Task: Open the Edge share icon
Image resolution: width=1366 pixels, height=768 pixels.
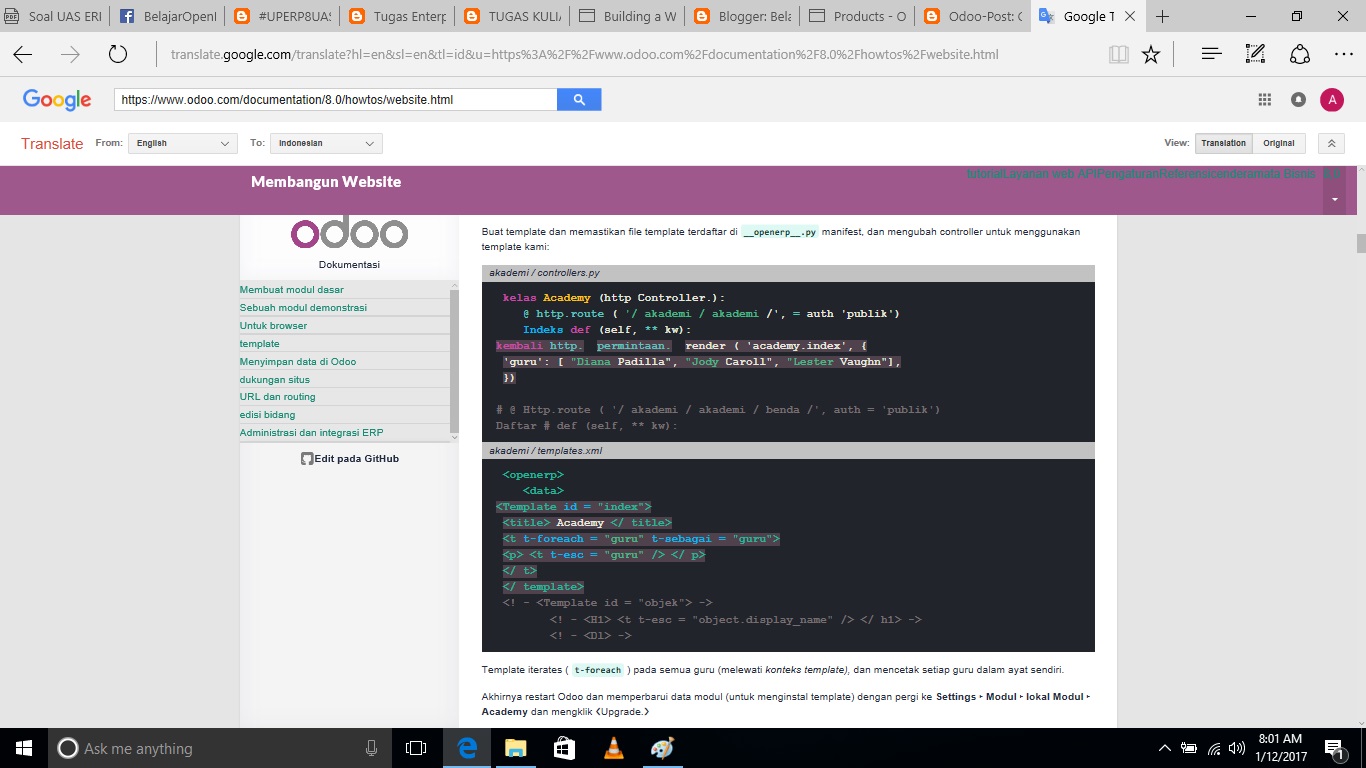Action: coord(1300,55)
